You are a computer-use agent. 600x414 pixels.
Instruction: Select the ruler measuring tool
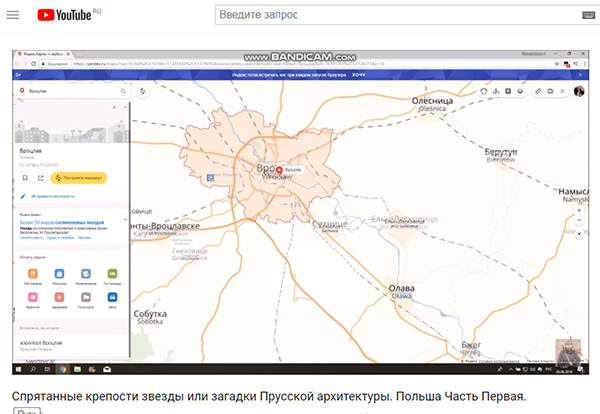point(538,91)
